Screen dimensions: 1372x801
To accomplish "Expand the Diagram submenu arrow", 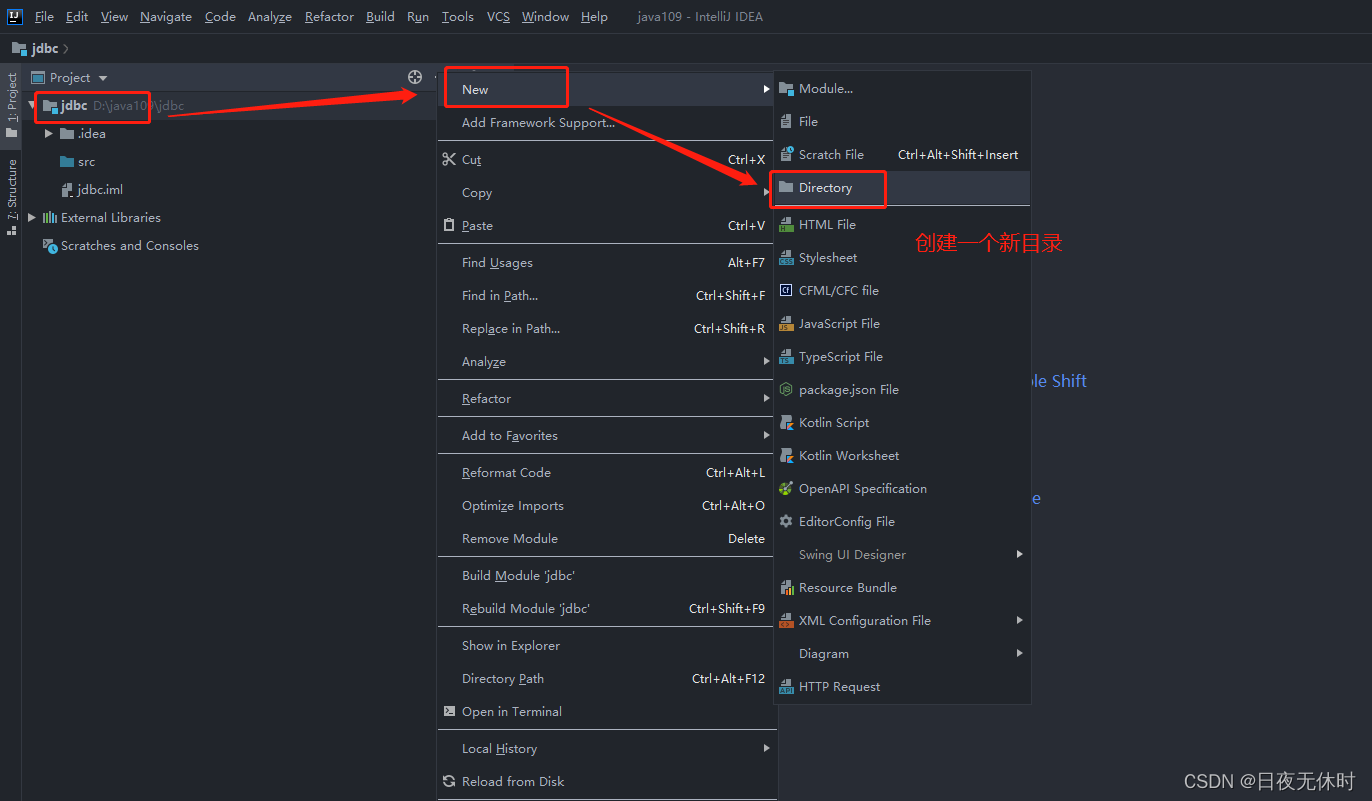I will 1020,653.
